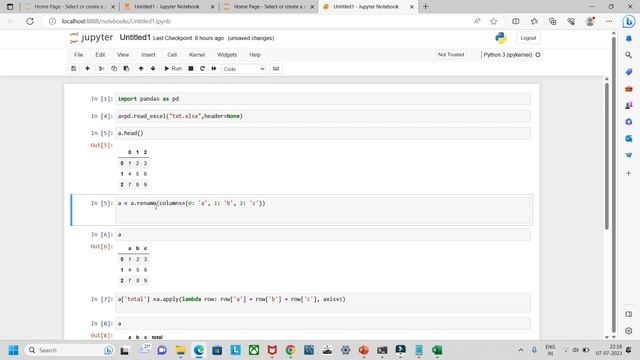Open Excel from the taskbar
This screenshot has height=360, width=640.
(x=437, y=350)
